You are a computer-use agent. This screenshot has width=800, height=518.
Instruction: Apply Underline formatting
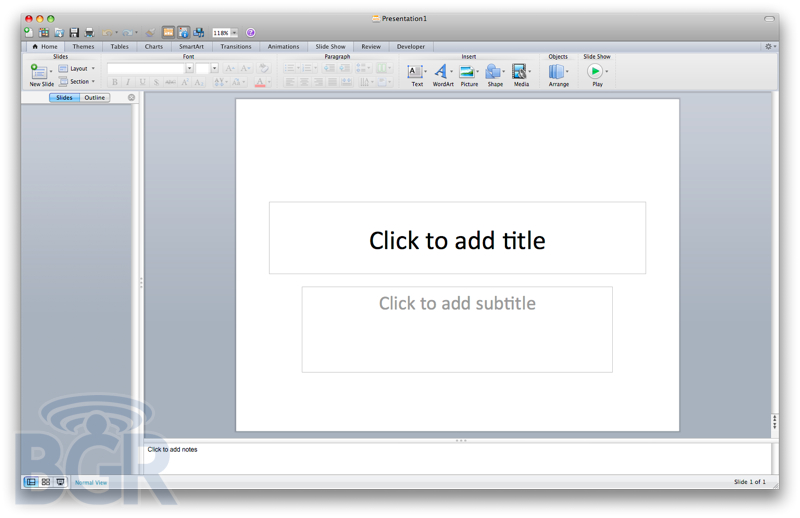[142, 82]
